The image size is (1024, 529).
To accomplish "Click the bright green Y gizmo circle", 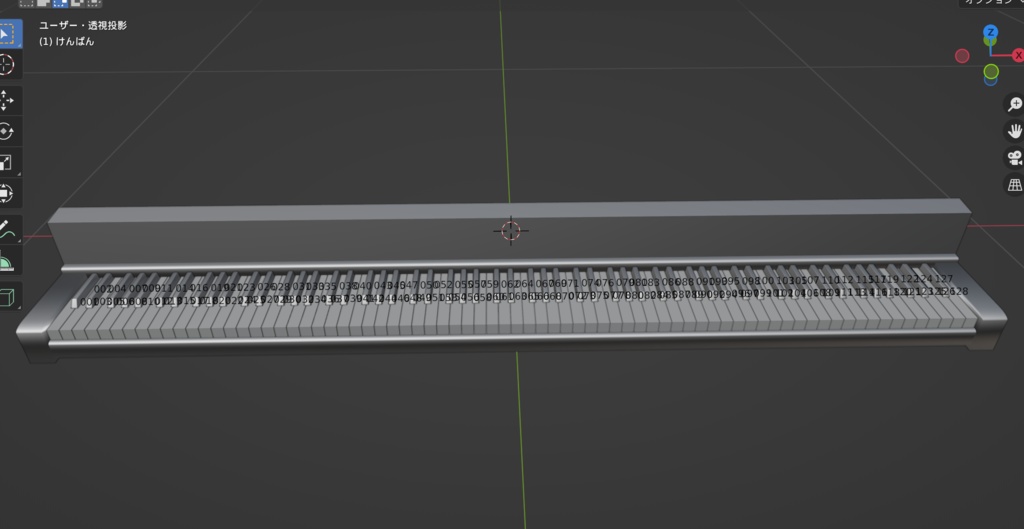I will click(991, 71).
